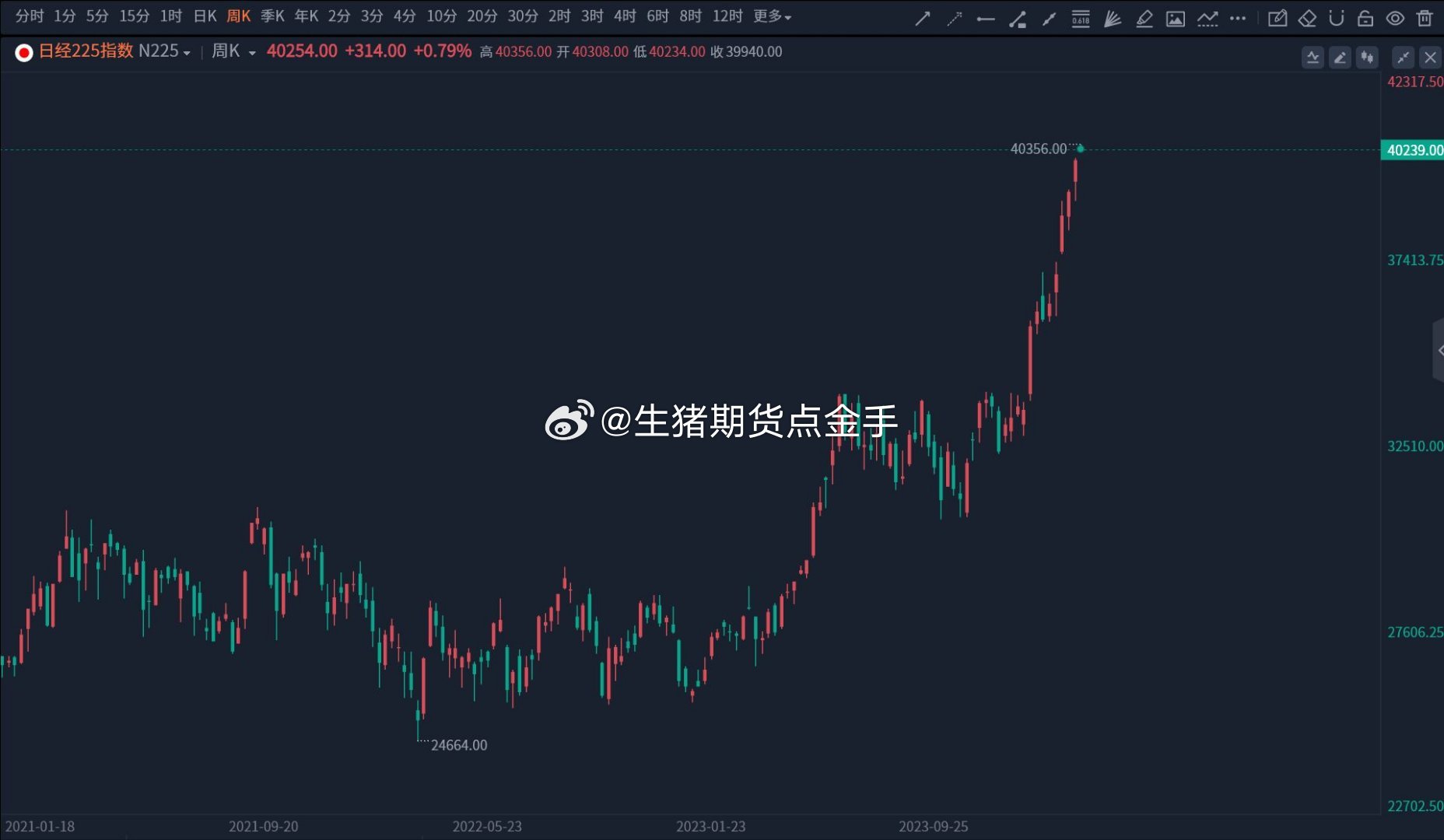Switch to the 5分 timeframe
1444x840 pixels.
pos(97,16)
